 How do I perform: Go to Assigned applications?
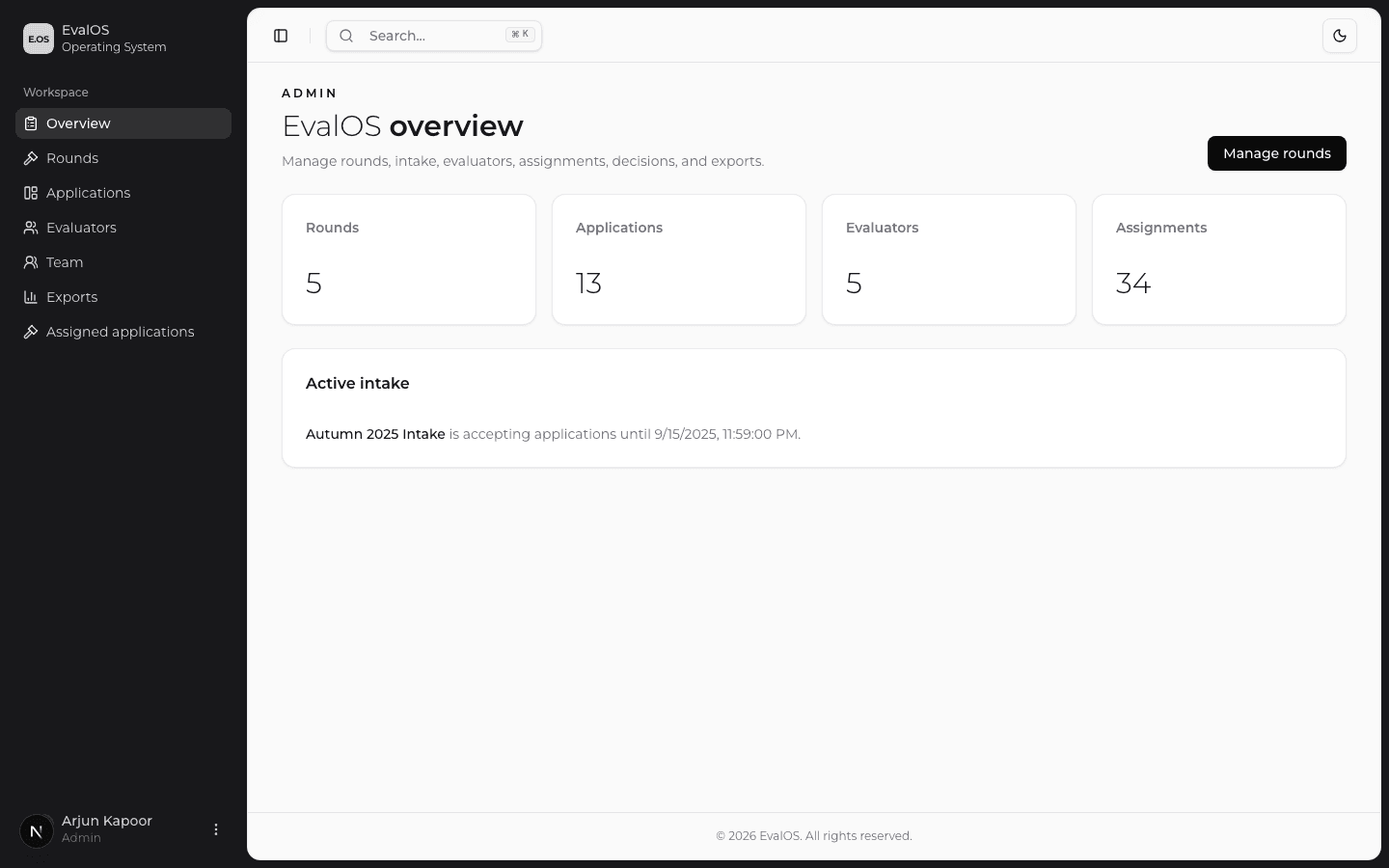tap(123, 332)
